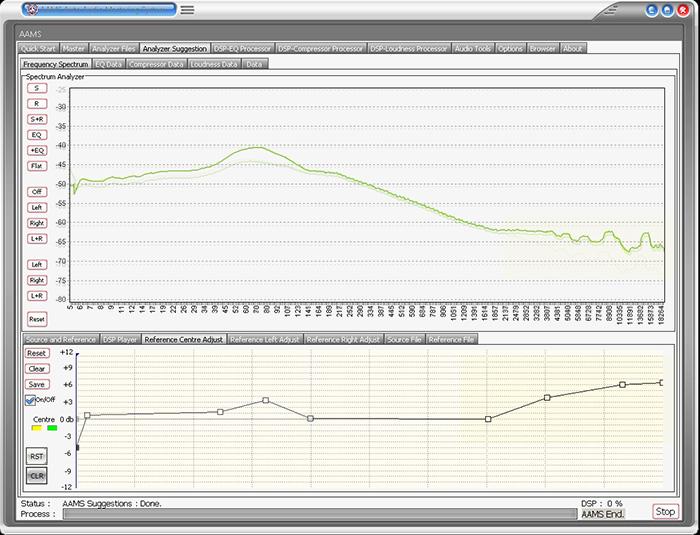This screenshot has height=535, width=700.
Task: Open the Browser tab
Action: click(x=543, y=49)
